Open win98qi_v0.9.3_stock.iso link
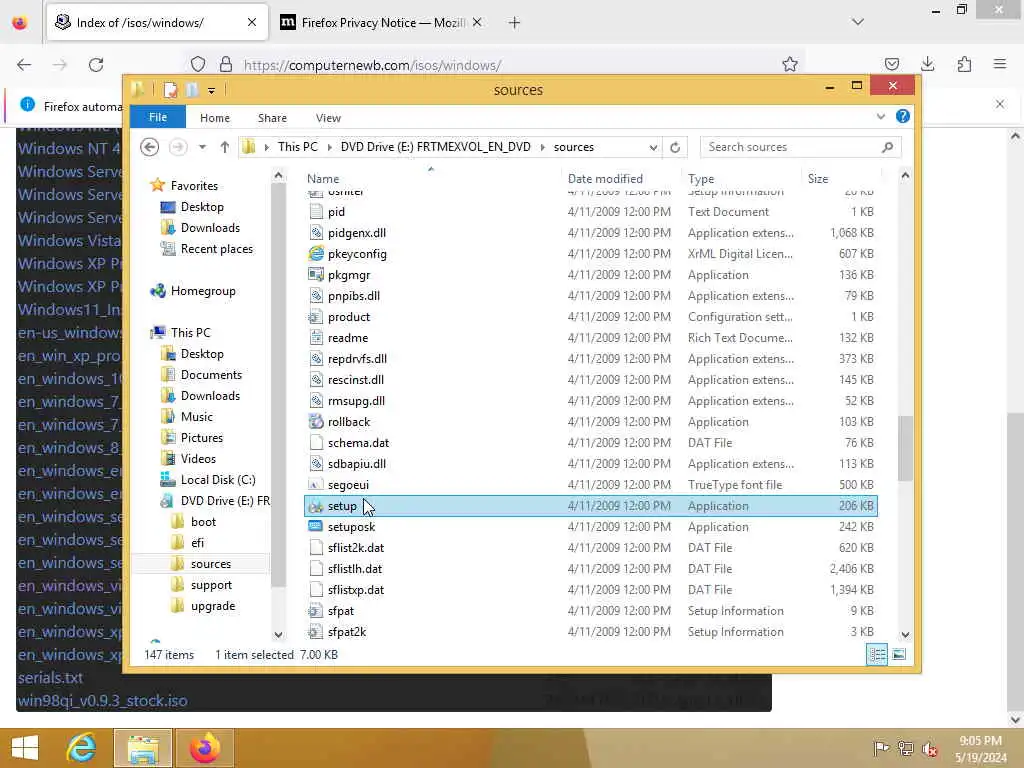This screenshot has height=768, width=1024. 103,701
